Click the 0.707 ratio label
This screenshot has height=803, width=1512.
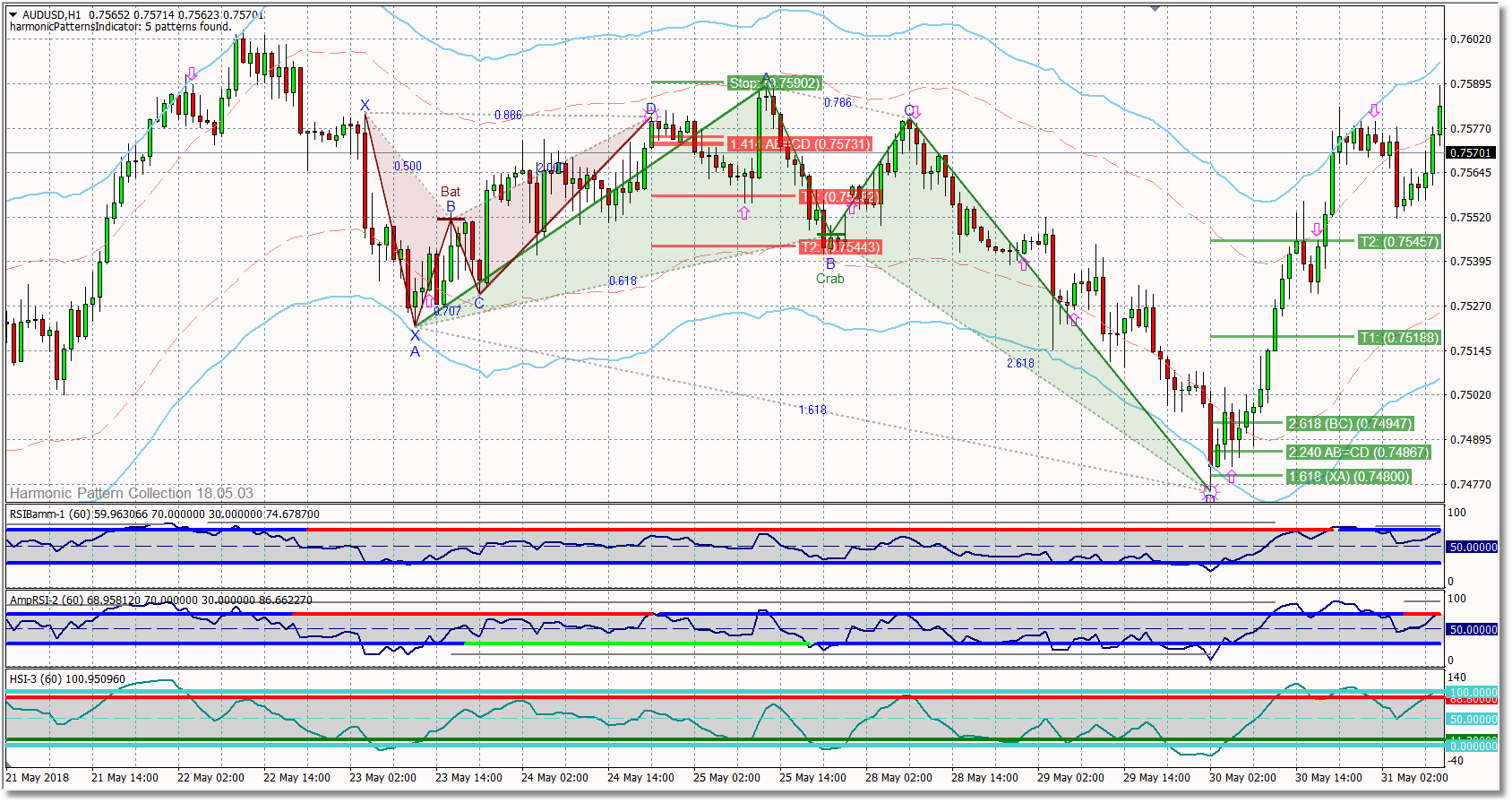point(448,312)
